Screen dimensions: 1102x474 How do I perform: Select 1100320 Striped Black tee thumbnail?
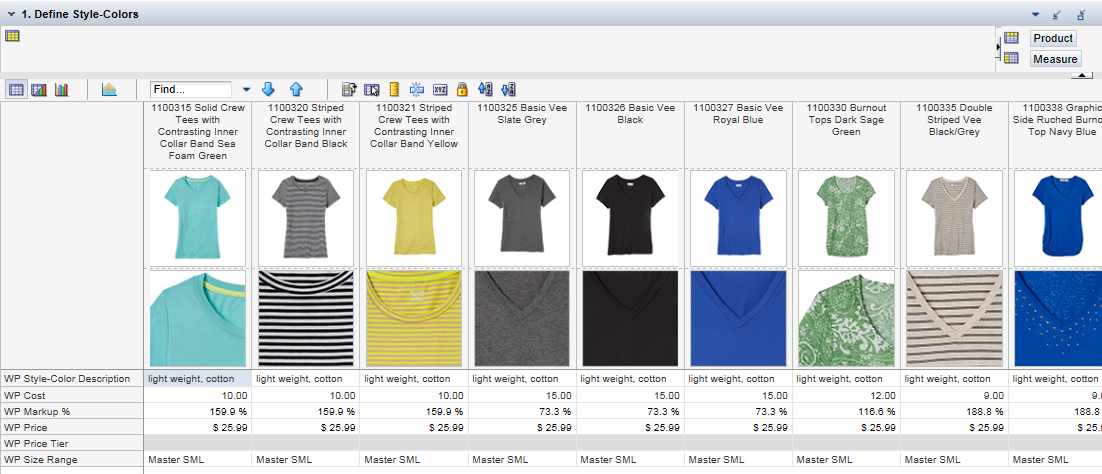pos(306,218)
